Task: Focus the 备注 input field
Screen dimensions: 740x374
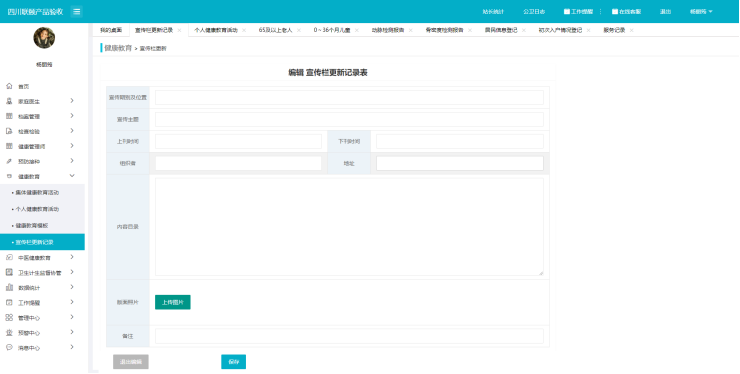Action: pos(349,336)
